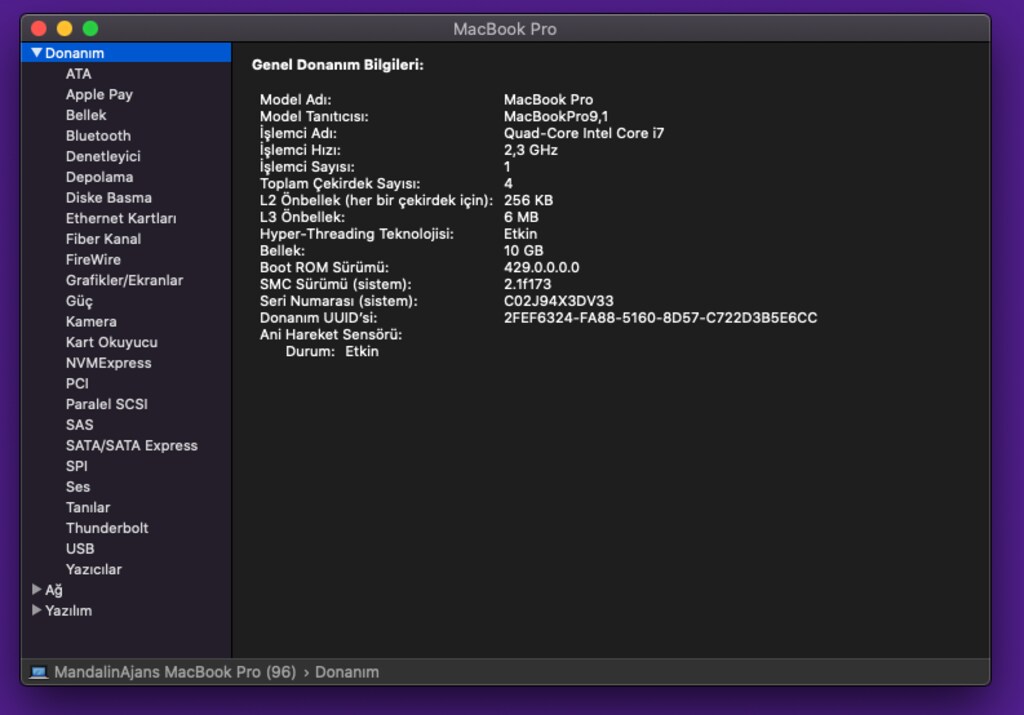Viewport: 1024px width, 715px height.
Task: Open Yazıcılar in the sidebar
Action: pos(94,570)
